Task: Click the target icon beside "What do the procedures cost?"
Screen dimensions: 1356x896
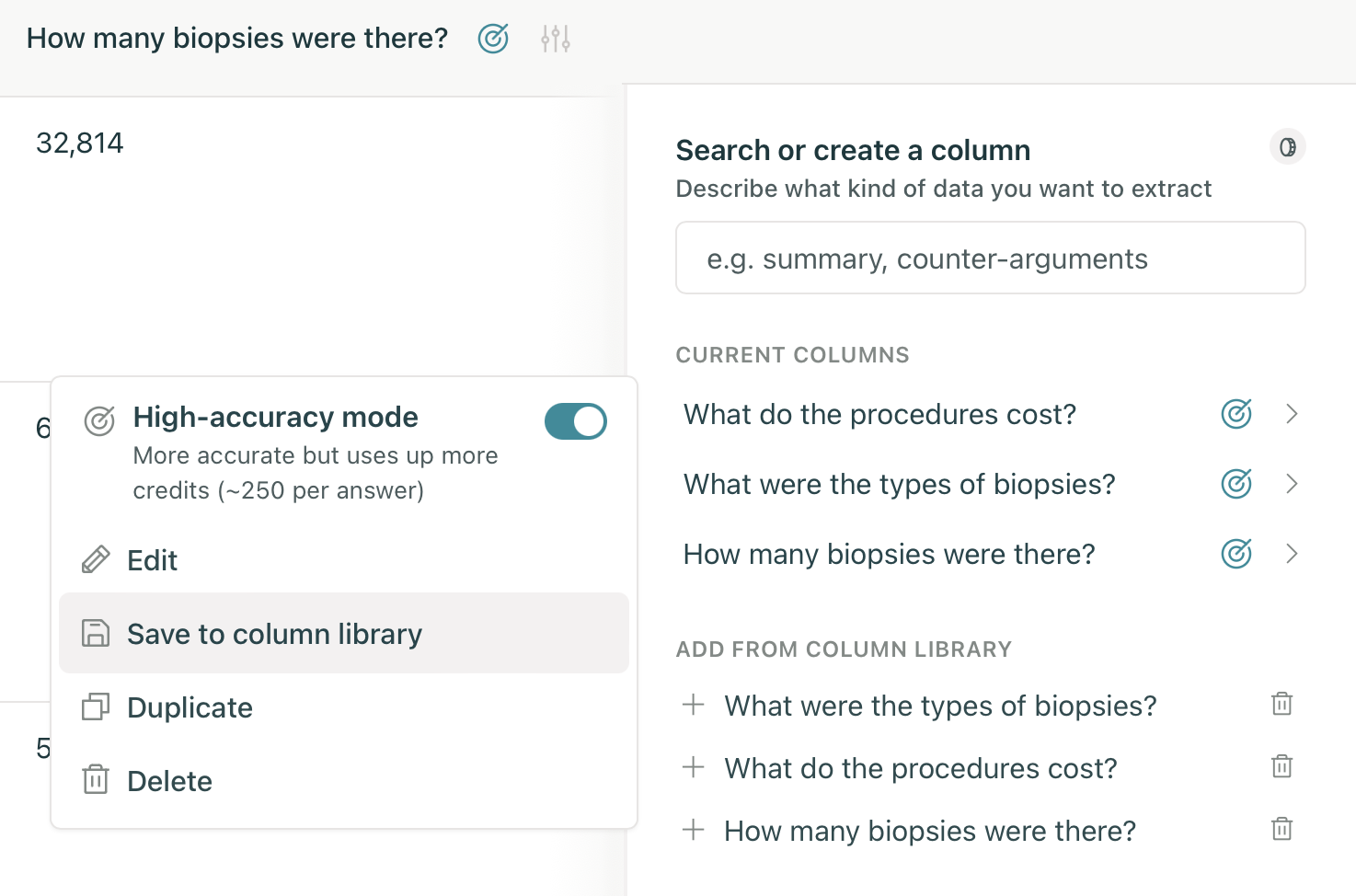Action: coord(1235,414)
